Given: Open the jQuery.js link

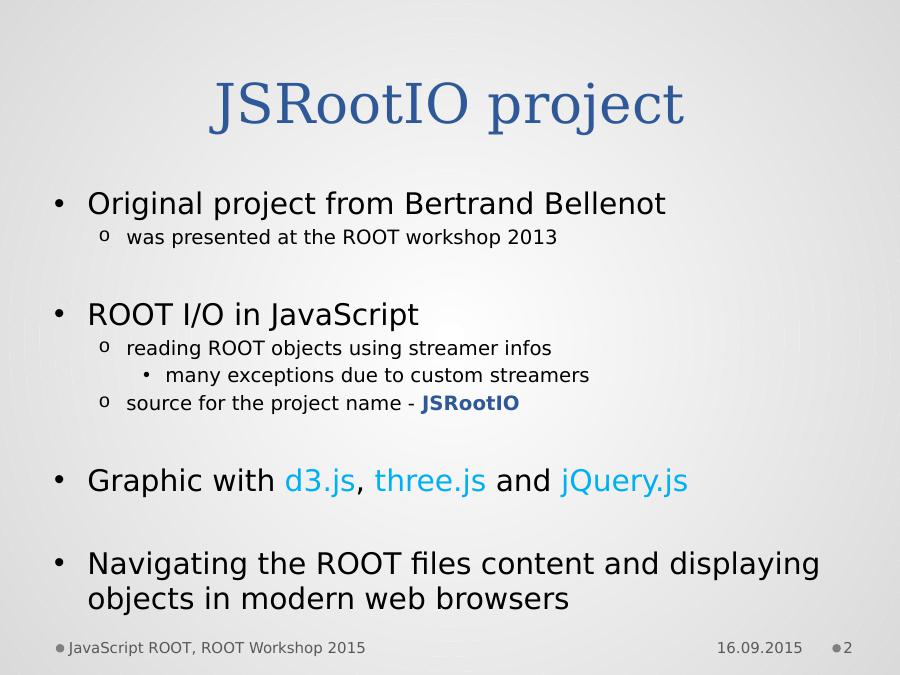Looking at the screenshot, I should 624,481.
